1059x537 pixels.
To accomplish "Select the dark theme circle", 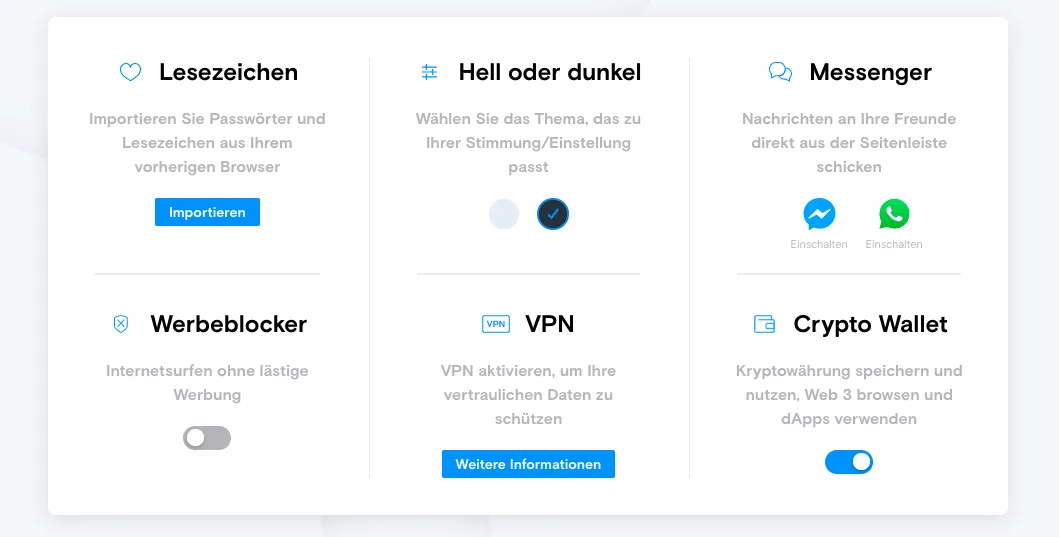I will click(552, 214).
